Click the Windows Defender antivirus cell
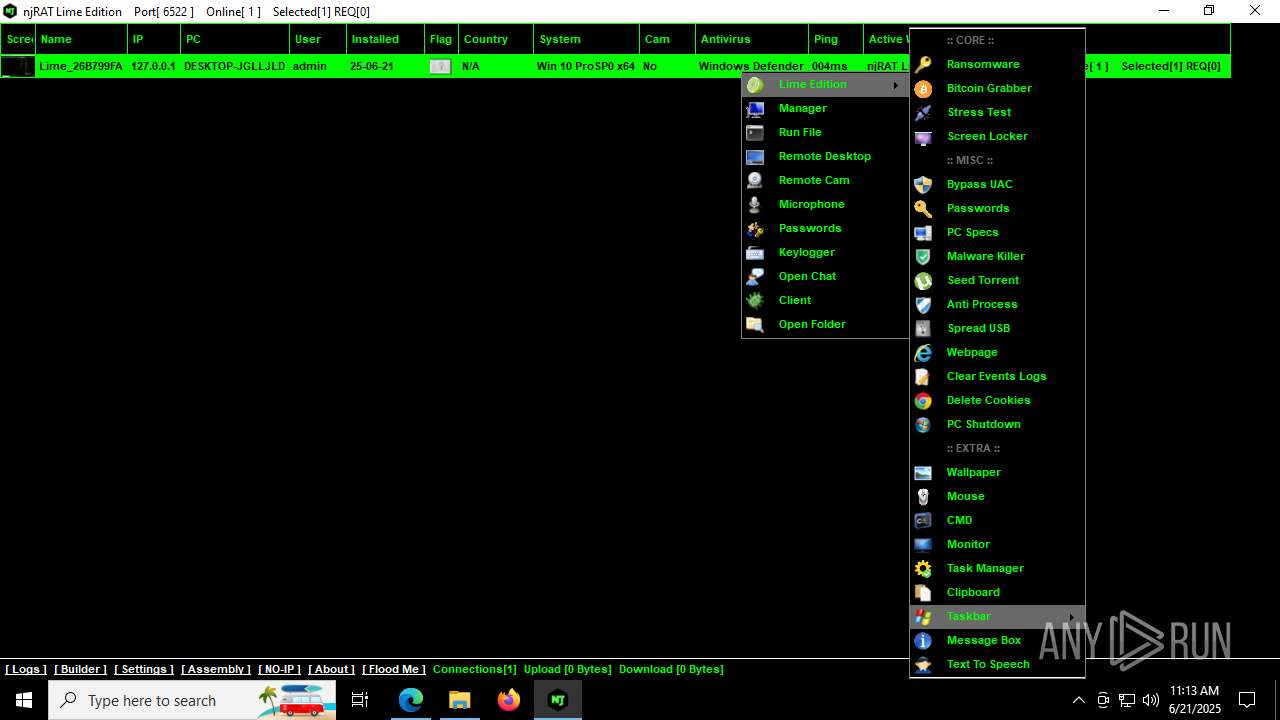1280x720 pixels. click(751, 66)
